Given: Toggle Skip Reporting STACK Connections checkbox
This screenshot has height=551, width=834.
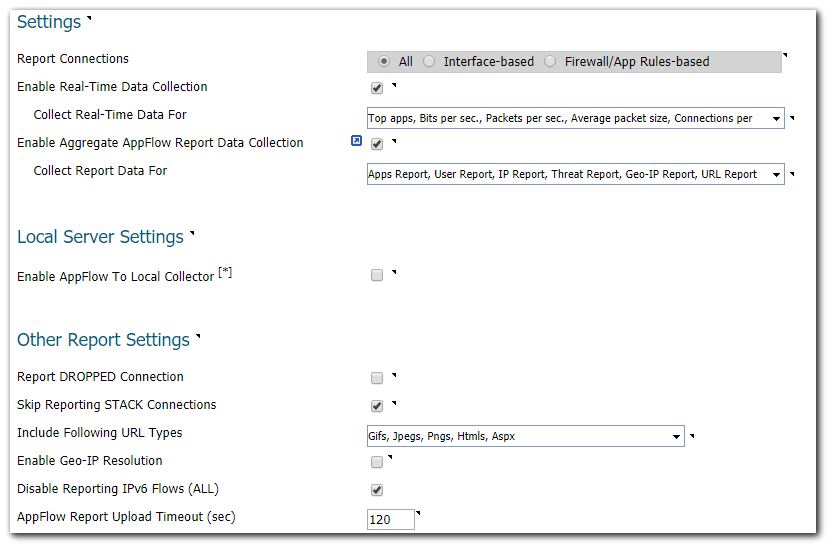Looking at the screenshot, I should tap(377, 406).
